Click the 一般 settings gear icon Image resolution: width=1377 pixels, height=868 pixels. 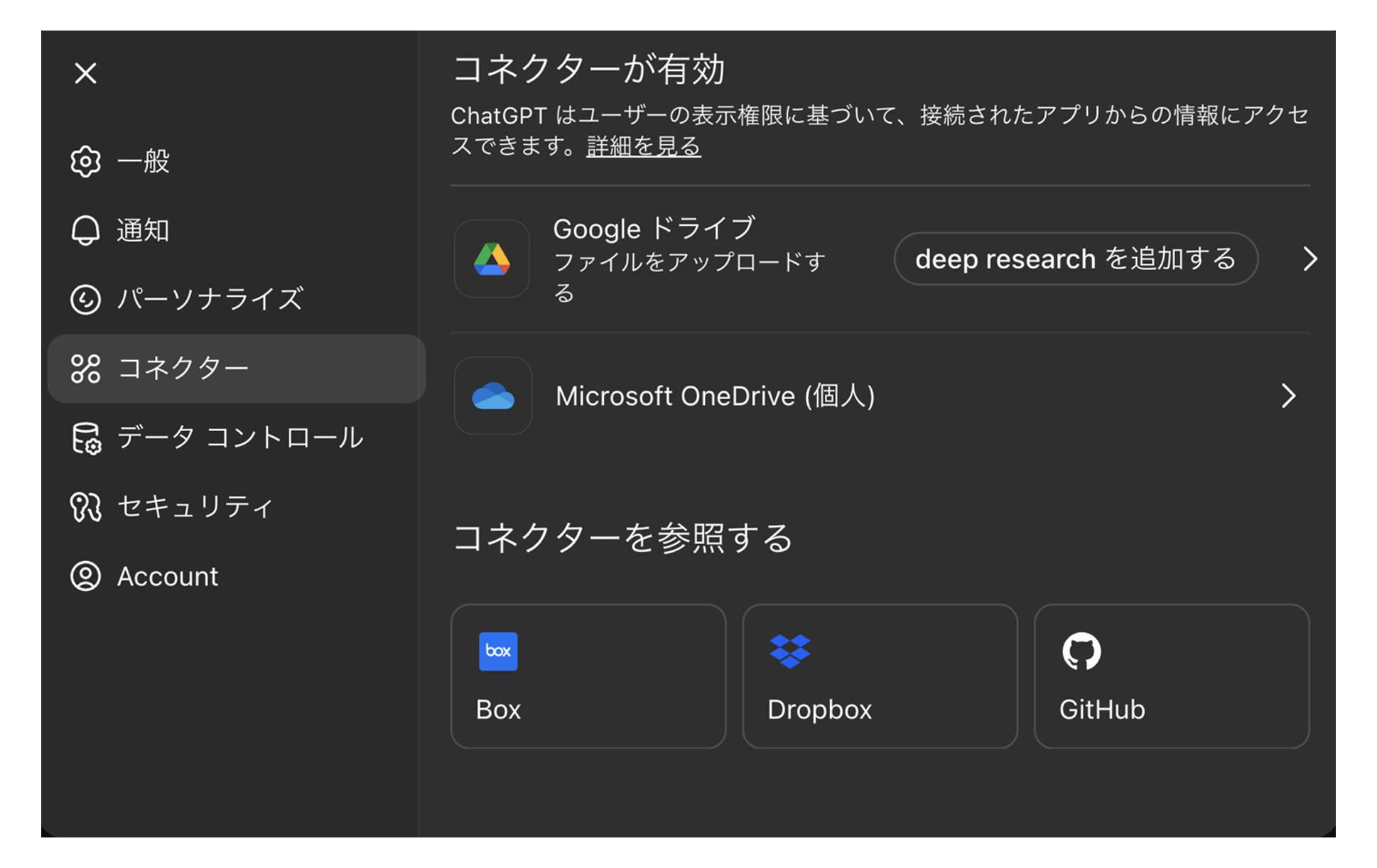(x=85, y=161)
